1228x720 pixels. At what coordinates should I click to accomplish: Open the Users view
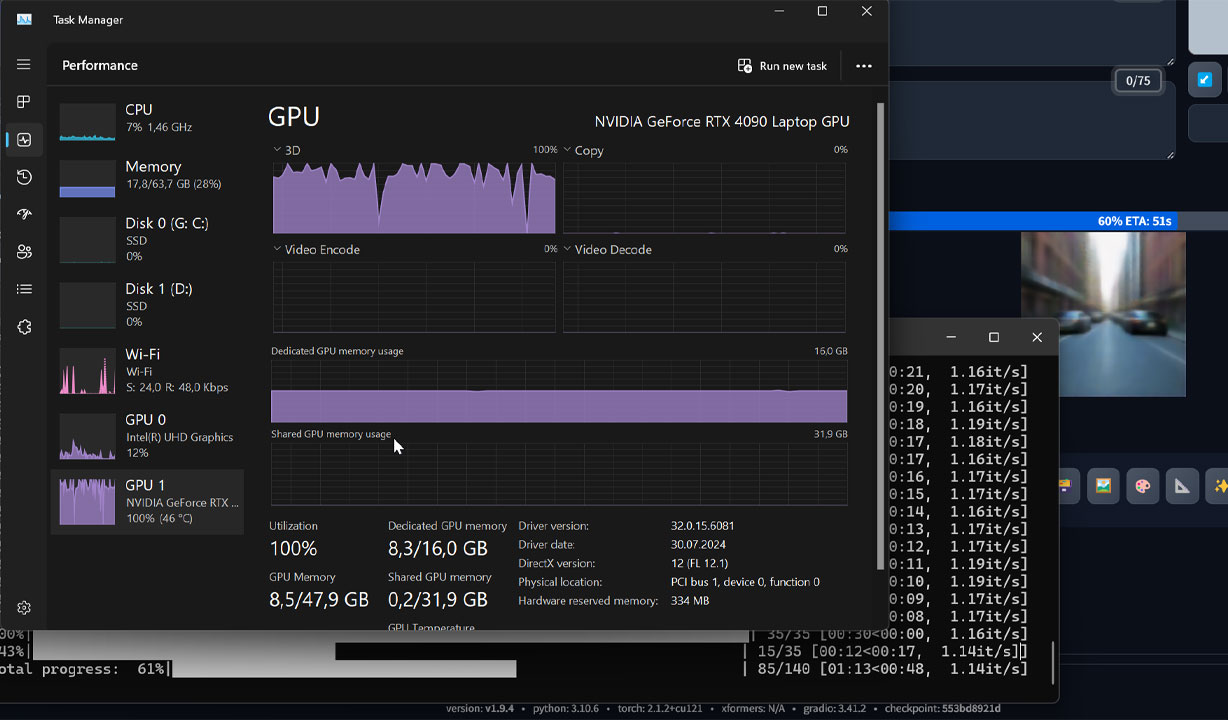[x=23, y=251]
